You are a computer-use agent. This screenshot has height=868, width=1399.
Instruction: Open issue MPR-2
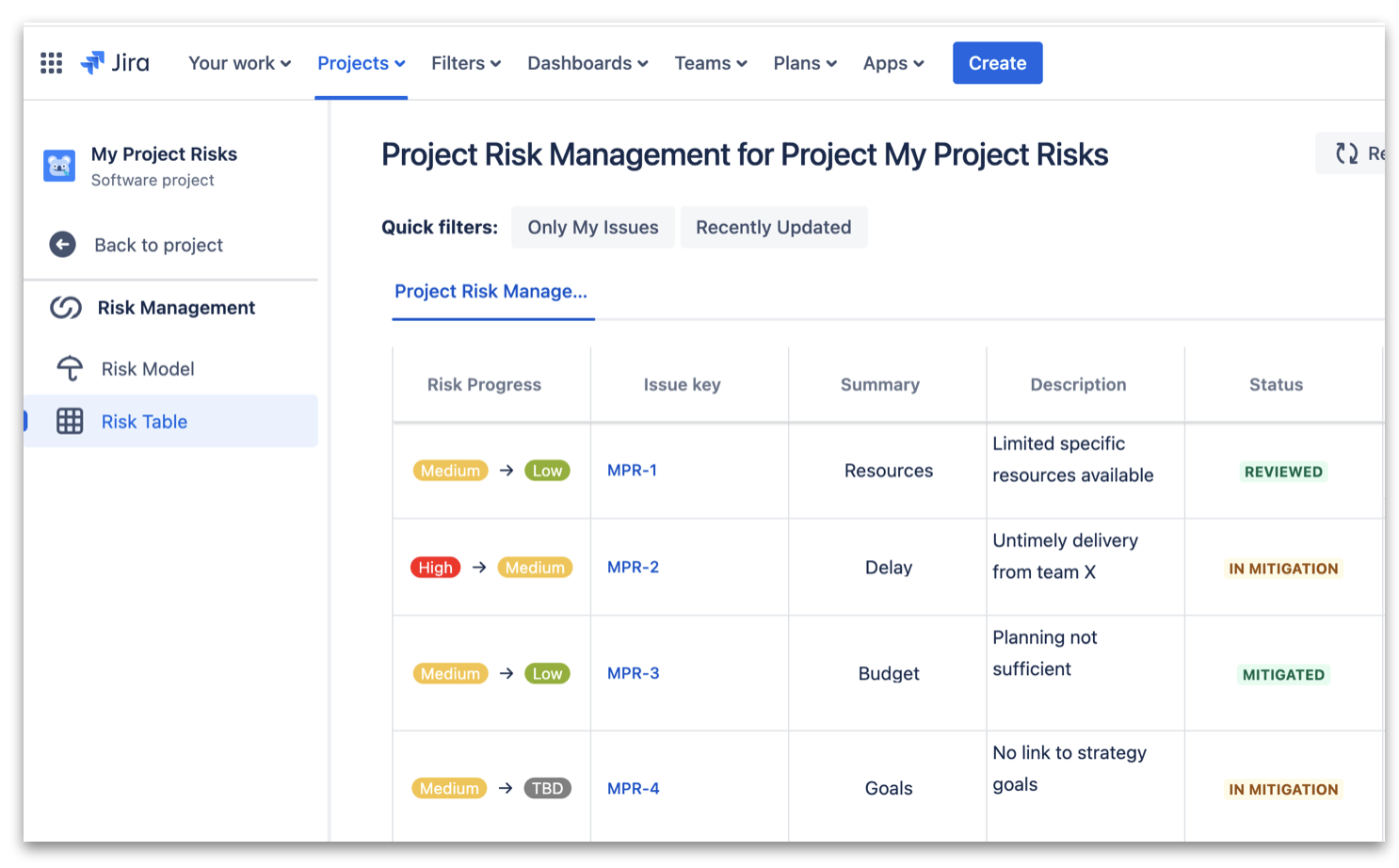(633, 567)
